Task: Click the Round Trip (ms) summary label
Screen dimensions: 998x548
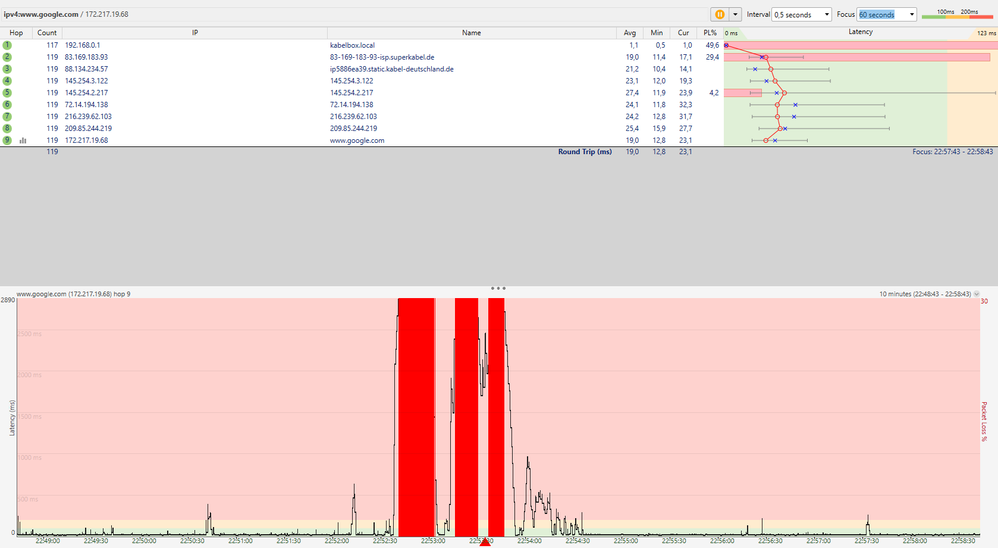Action: click(585, 151)
